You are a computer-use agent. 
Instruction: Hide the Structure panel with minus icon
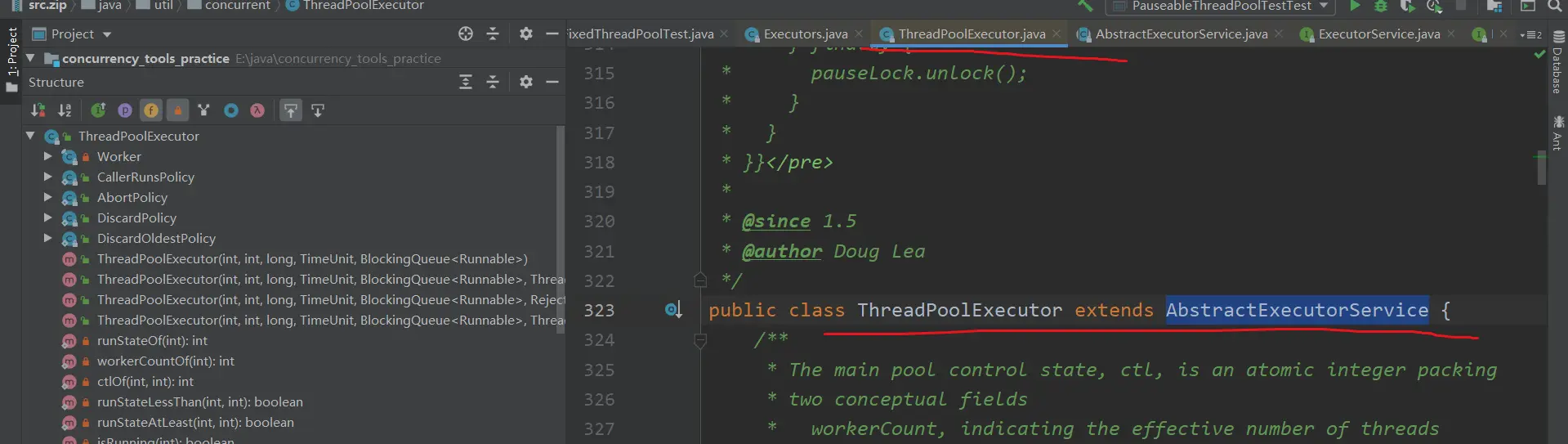[x=552, y=82]
